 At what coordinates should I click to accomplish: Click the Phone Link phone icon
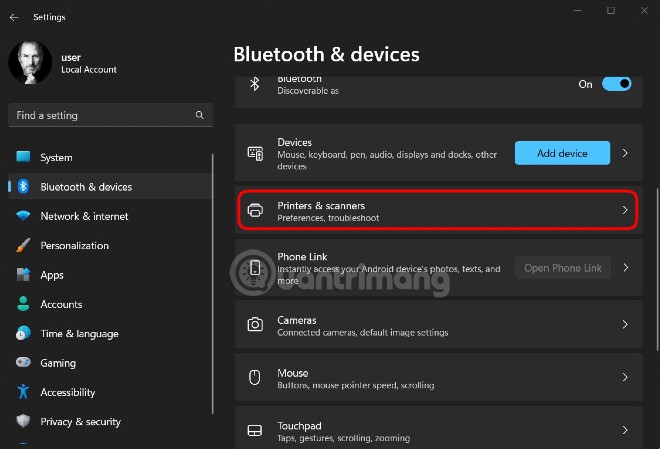pyautogui.click(x=255, y=268)
